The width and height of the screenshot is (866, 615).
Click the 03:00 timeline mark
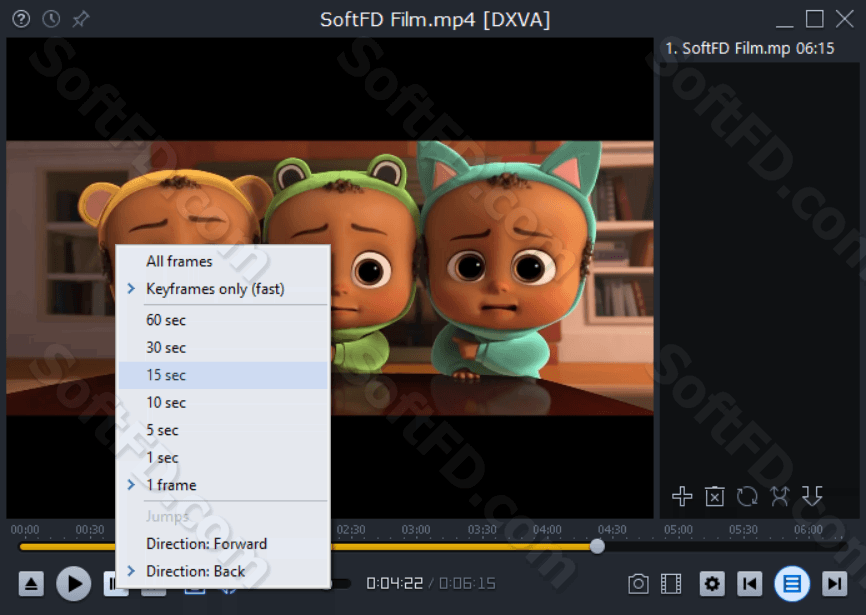[416, 530]
